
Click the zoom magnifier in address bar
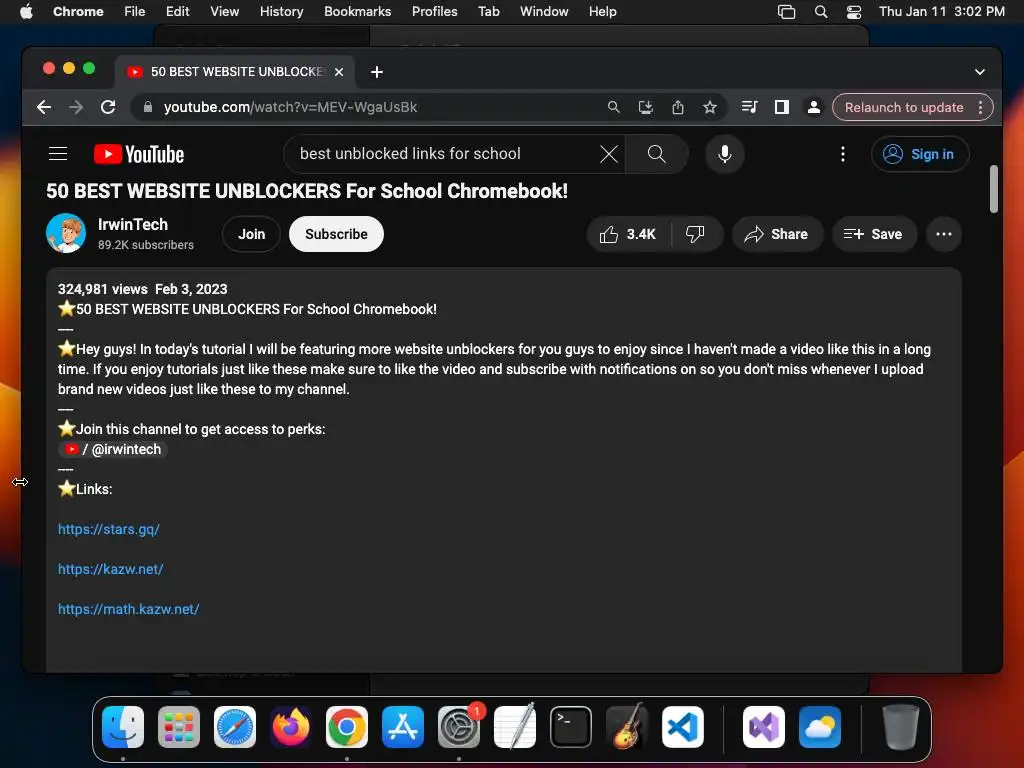pyautogui.click(x=613, y=107)
